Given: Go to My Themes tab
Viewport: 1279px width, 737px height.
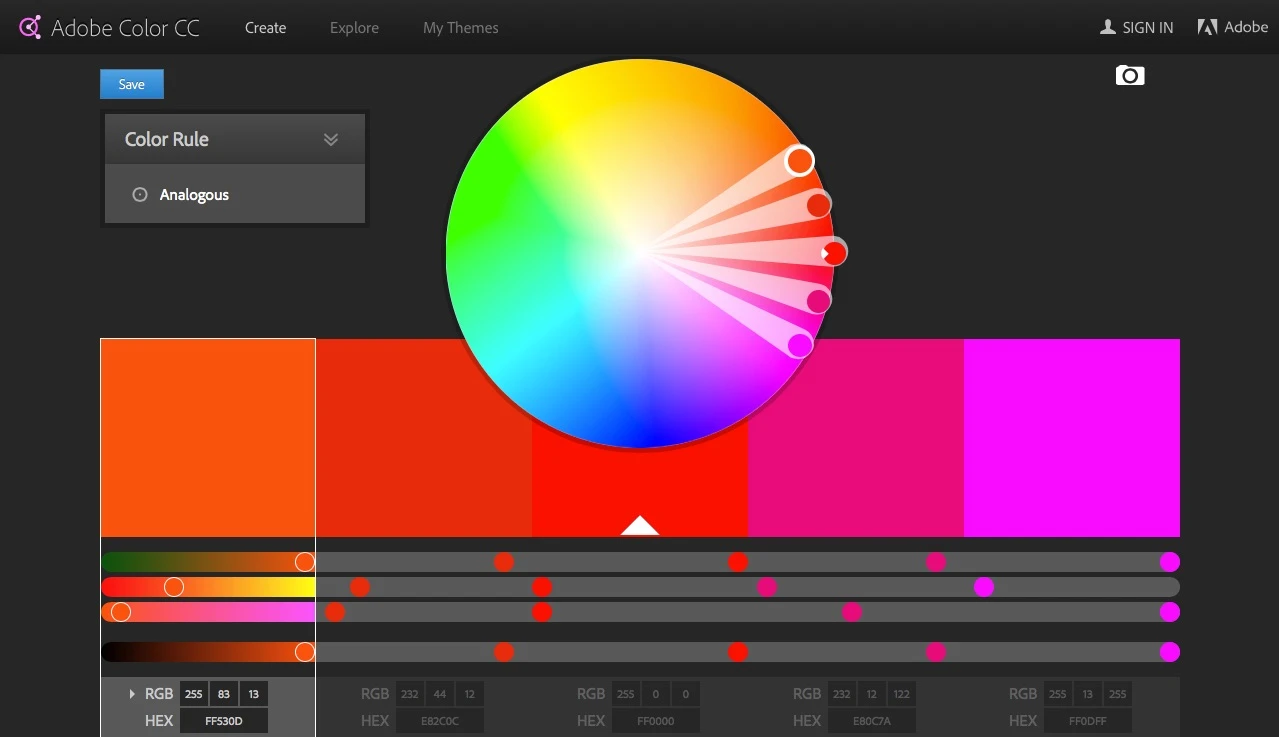Looking at the screenshot, I should tap(460, 28).
